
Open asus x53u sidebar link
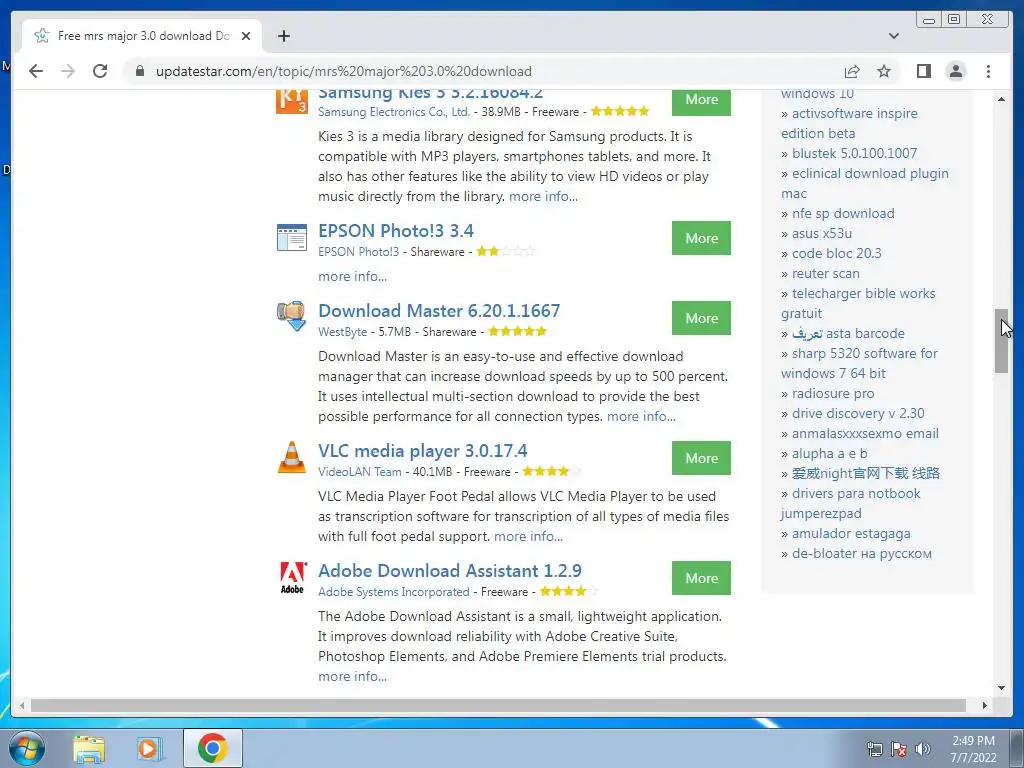pos(822,233)
